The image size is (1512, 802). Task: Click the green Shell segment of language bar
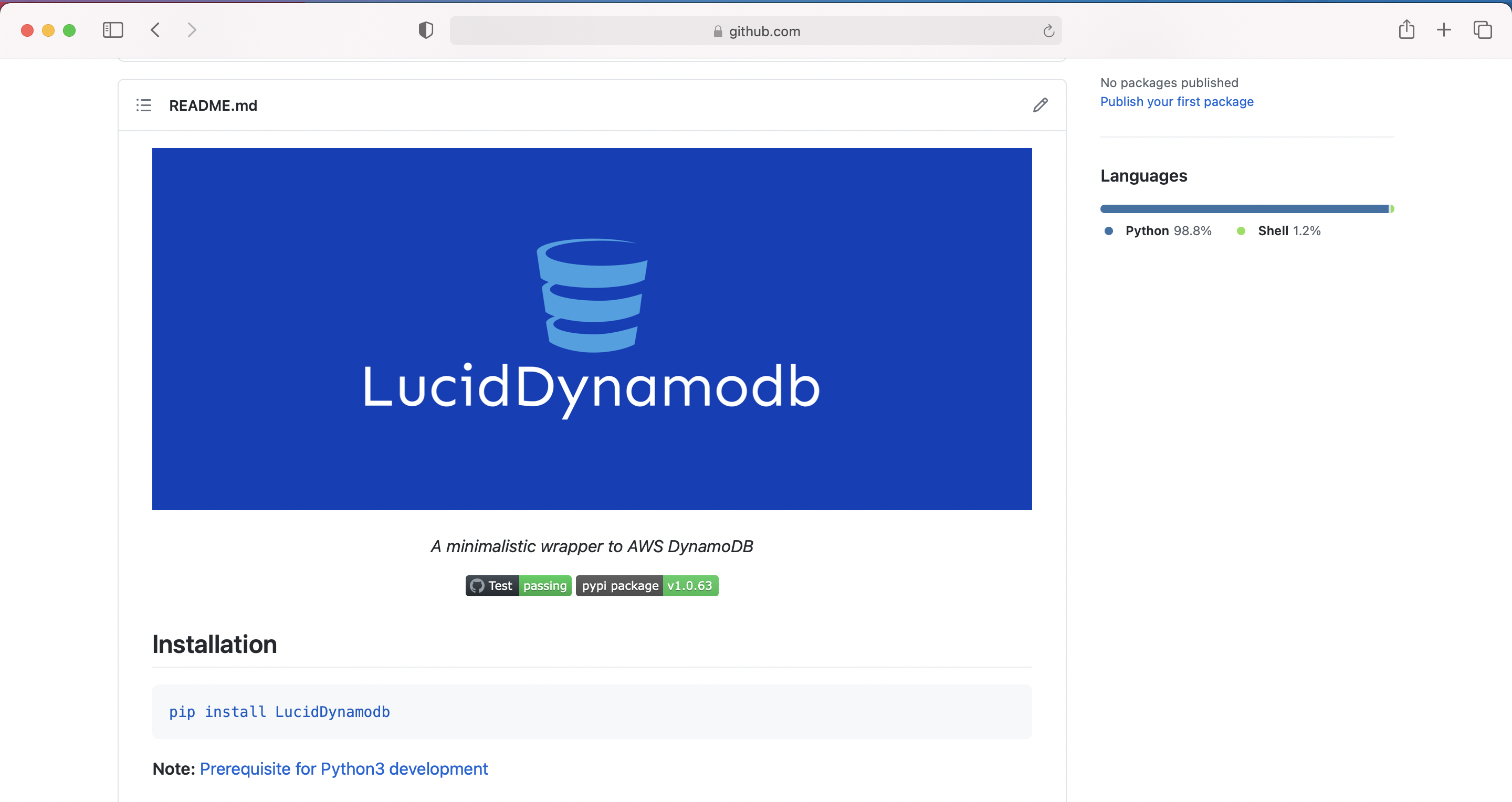coord(1392,209)
